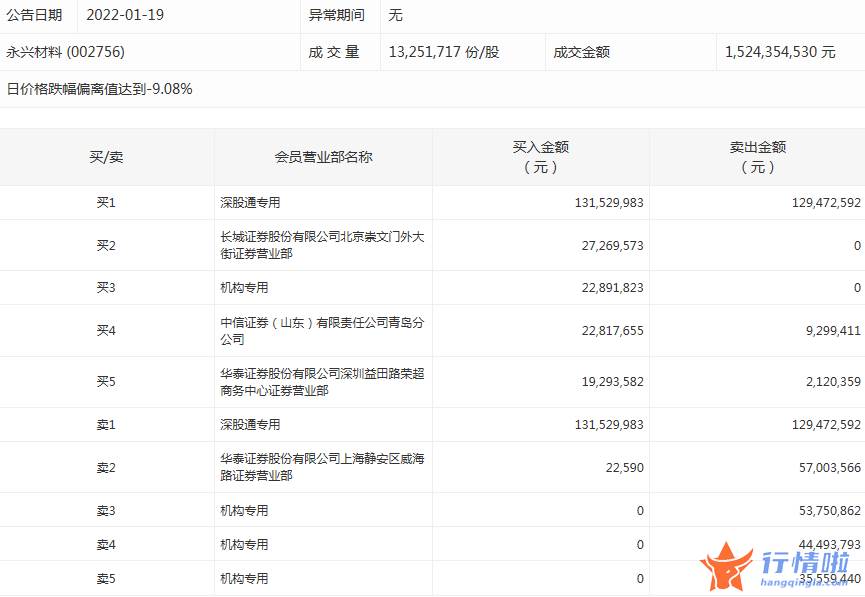The image size is (865, 597).
Task: Select sell amount 9,299,411
Action: pyautogui.click(x=834, y=331)
